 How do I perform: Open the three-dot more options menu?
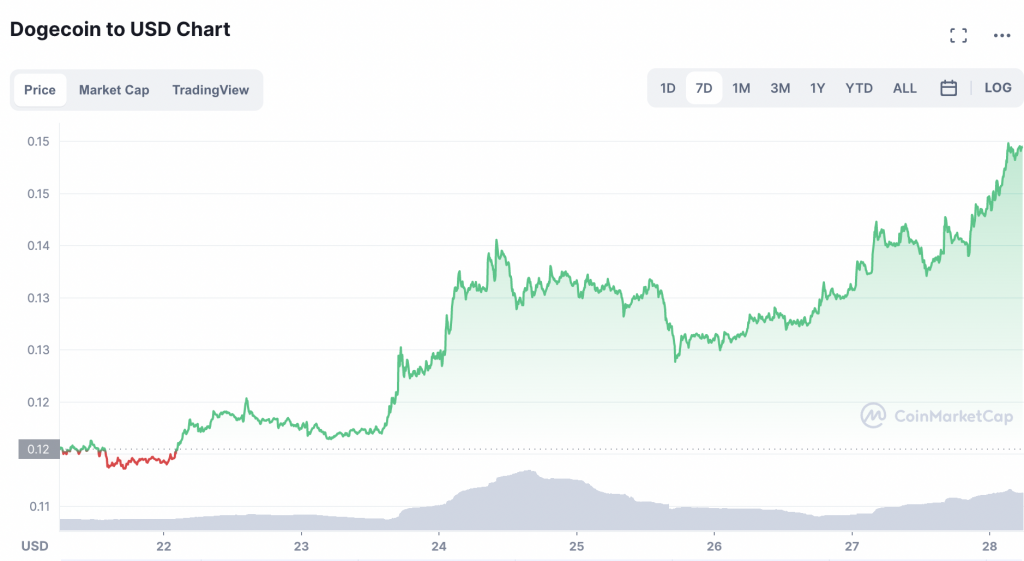1002,36
